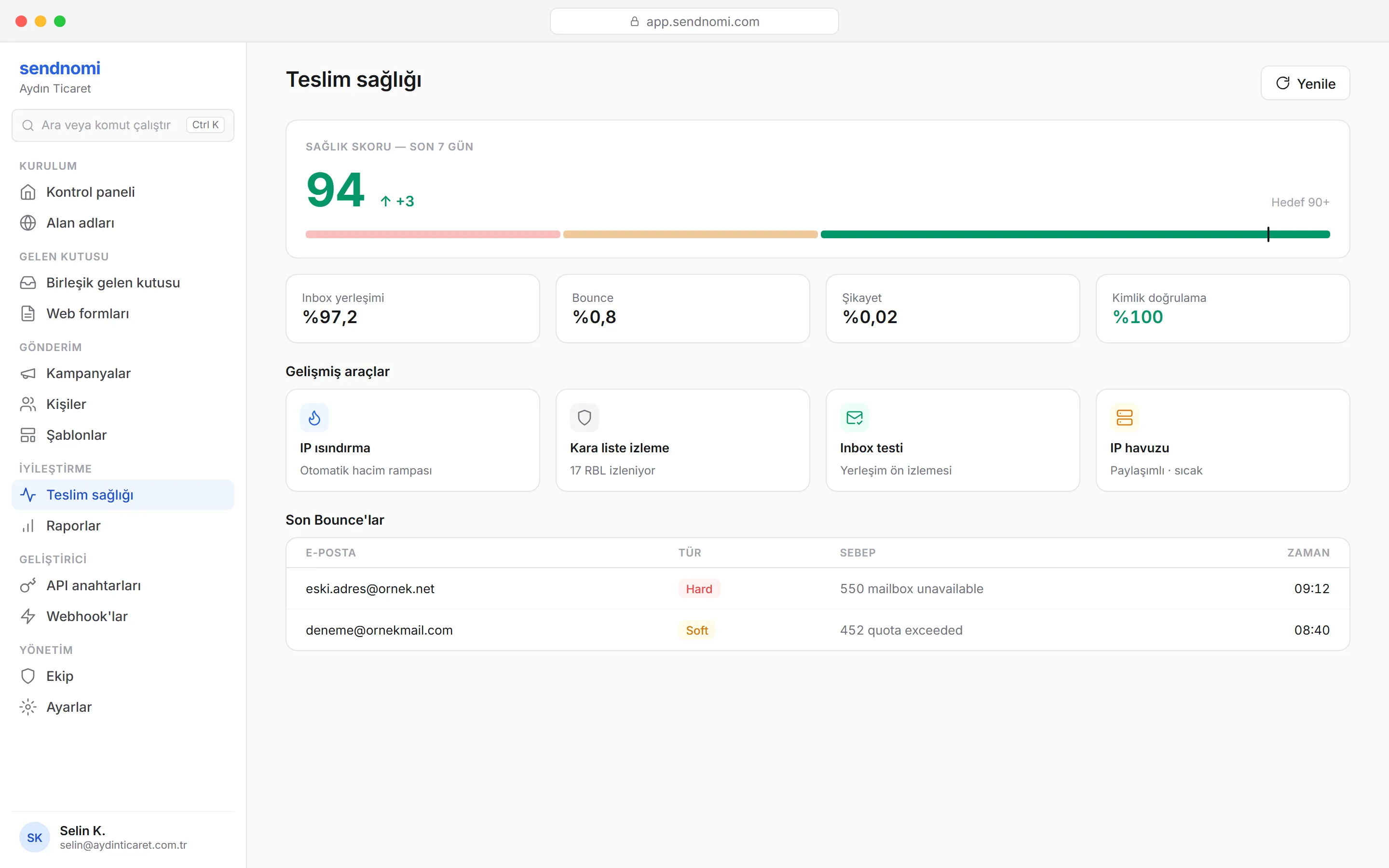Open the Inbox testi card

tap(953, 440)
